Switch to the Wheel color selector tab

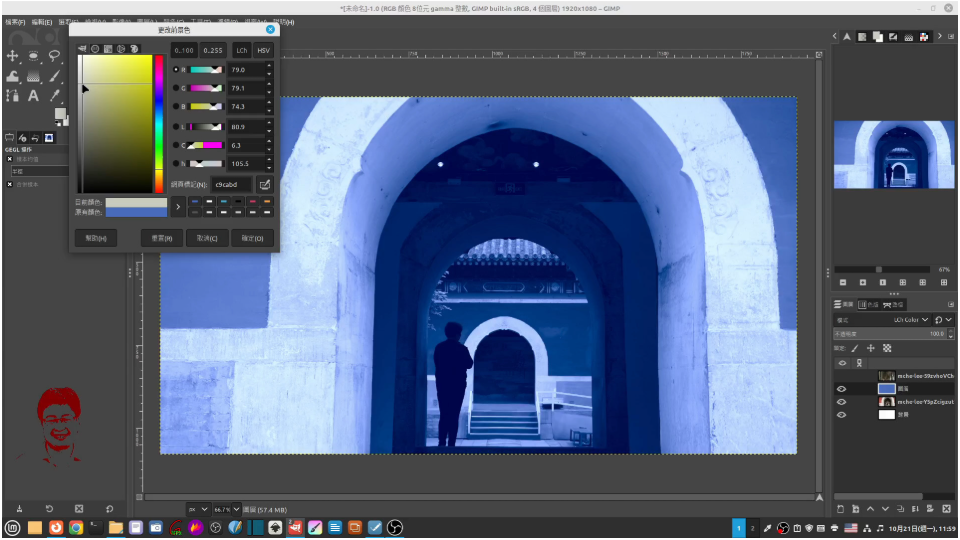tap(121, 49)
